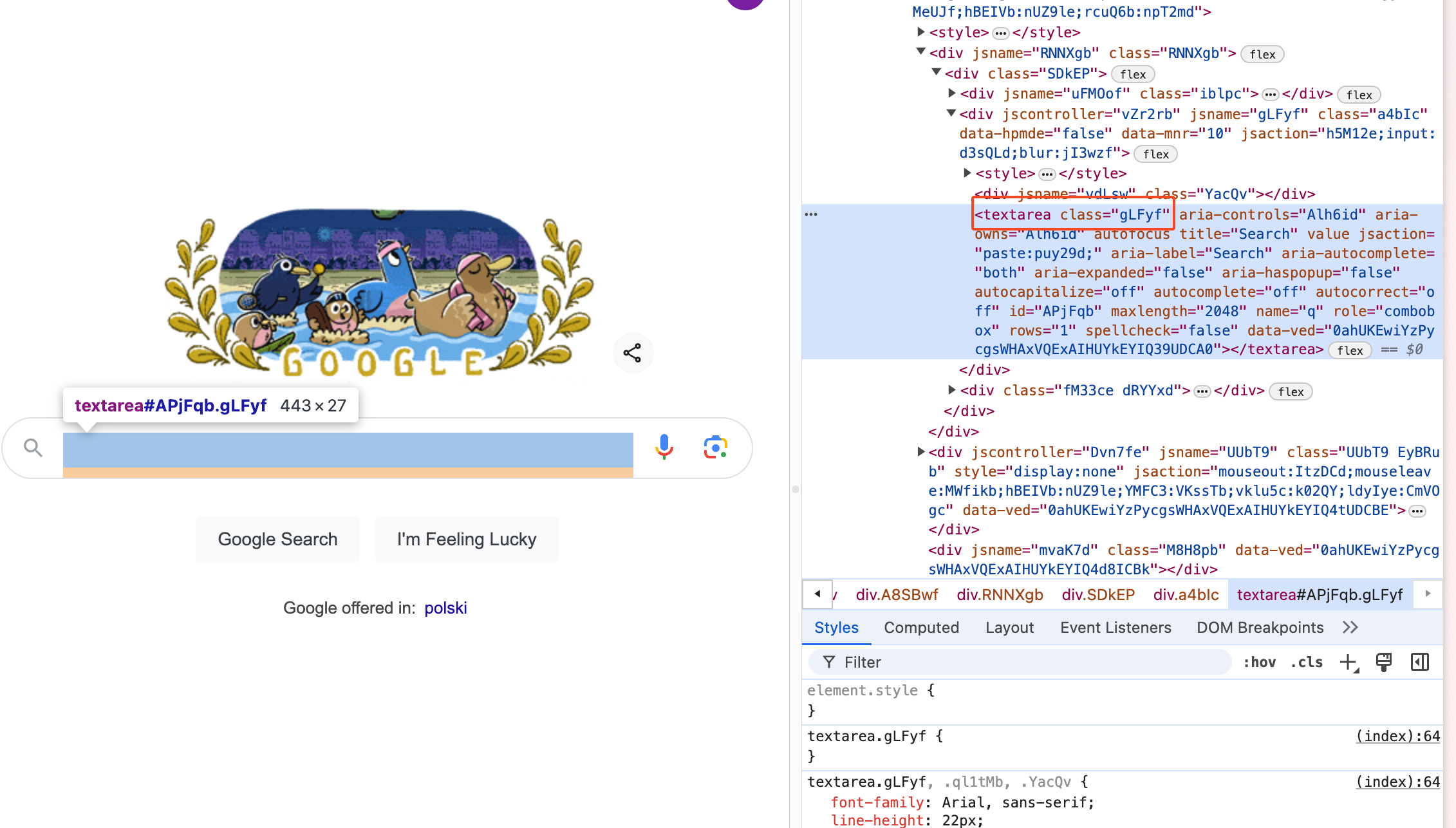Click the styles Filter input field
This screenshot has height=828, width=1456.
click(x=1020, y=663)
